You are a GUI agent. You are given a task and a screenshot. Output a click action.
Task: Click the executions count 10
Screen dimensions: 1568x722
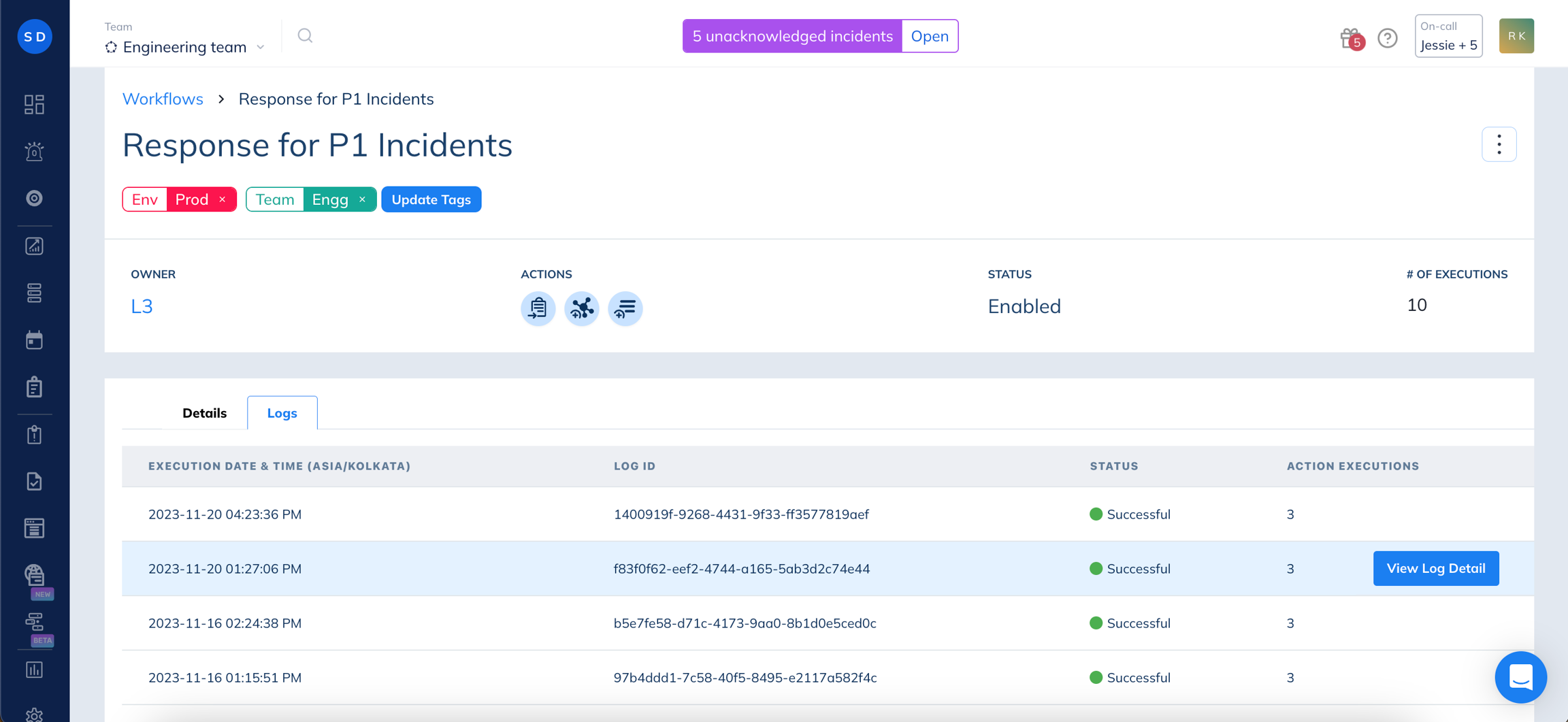point(1417,305)
